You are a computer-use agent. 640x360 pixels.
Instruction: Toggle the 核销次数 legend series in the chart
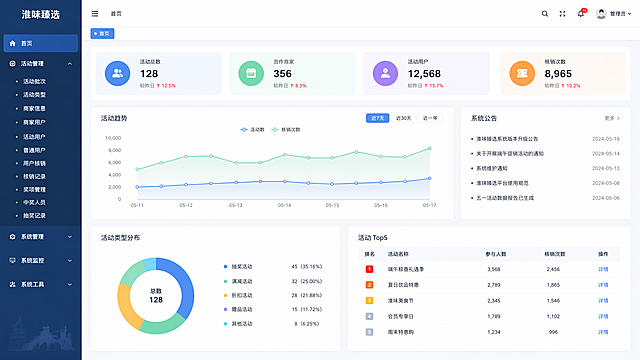point(286,130)
